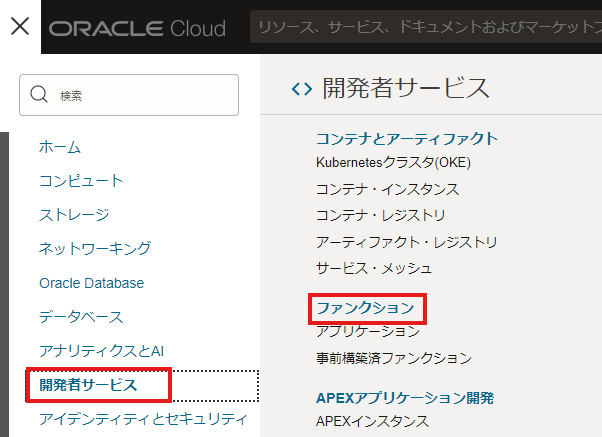
Task: Click the left edge menu scrollbar
Action: coord(4,284)
